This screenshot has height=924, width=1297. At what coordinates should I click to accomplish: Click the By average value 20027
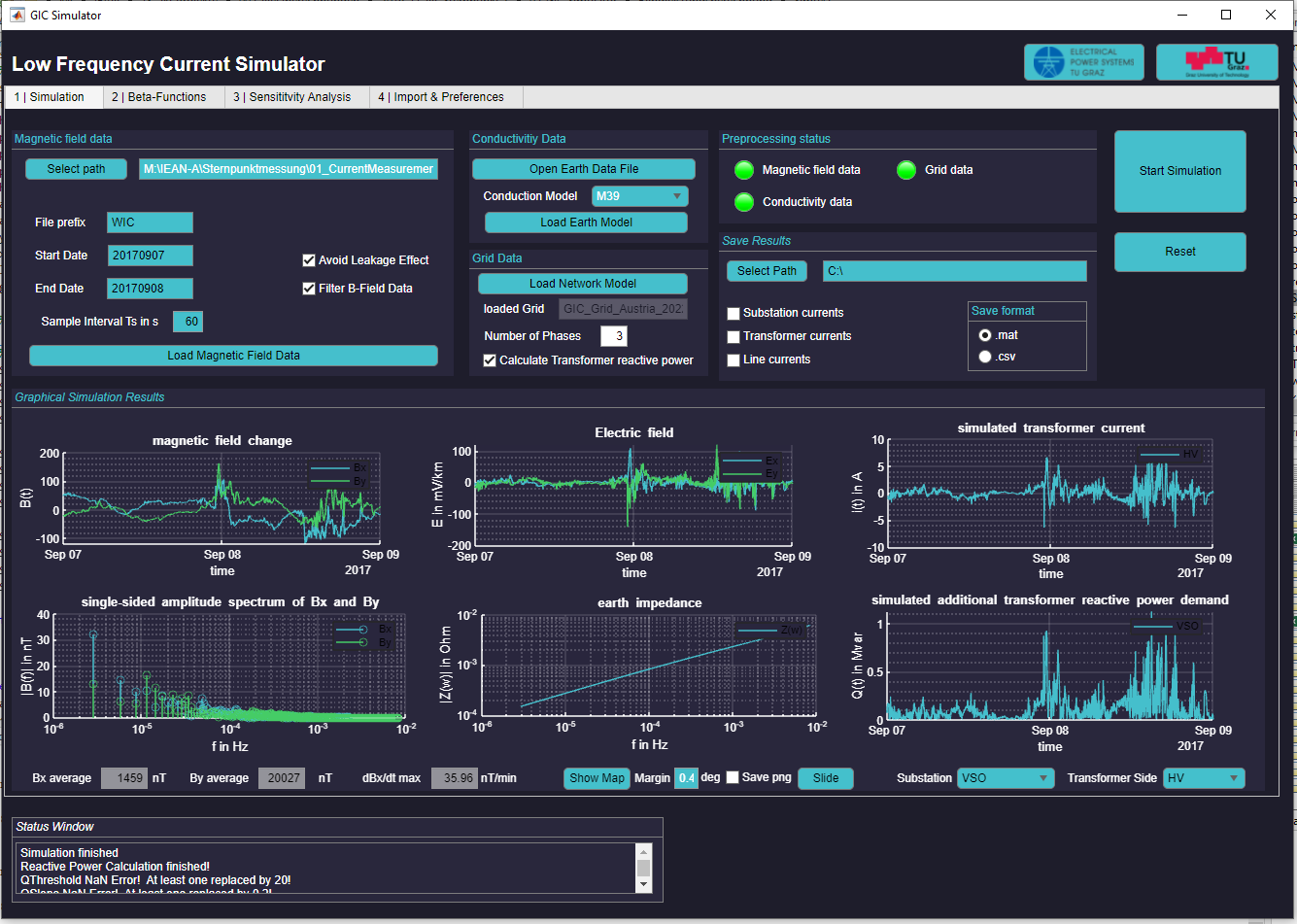282,778
